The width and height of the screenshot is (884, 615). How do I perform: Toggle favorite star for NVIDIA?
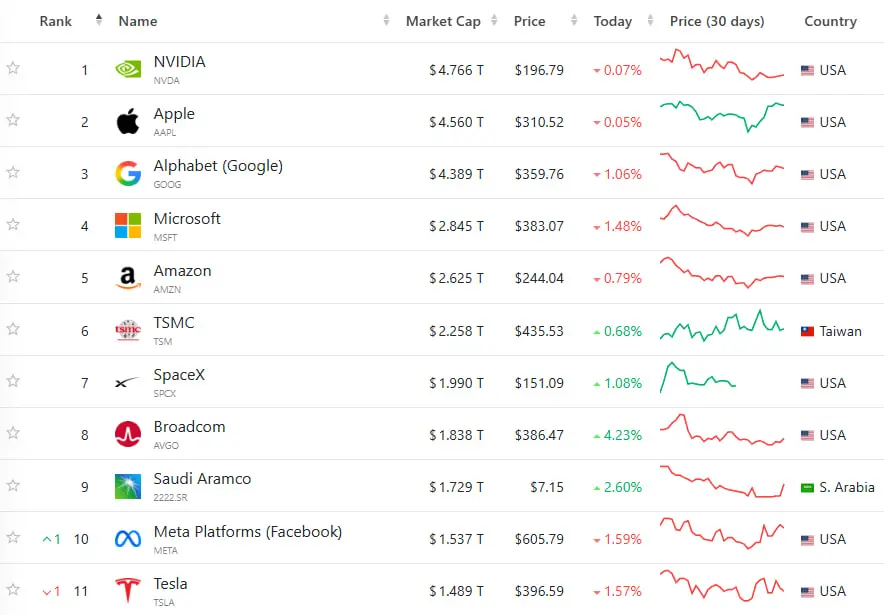click(13, 68)
